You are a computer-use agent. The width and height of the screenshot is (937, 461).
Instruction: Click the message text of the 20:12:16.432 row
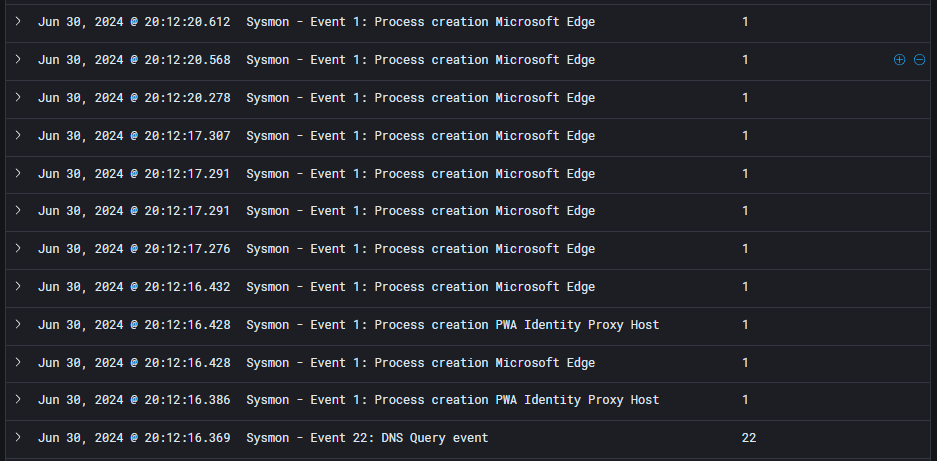pyautogui.click(x=420, y=287)
